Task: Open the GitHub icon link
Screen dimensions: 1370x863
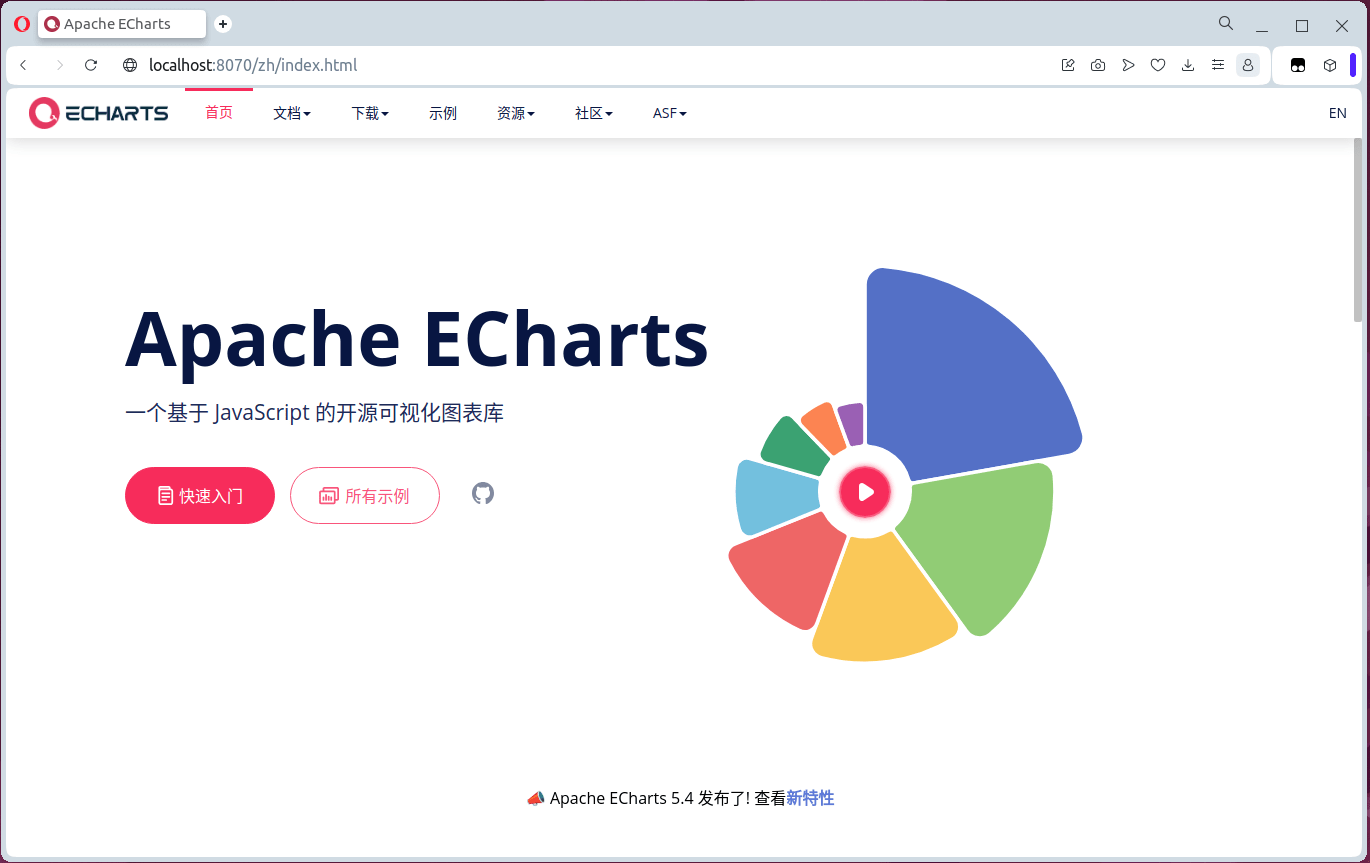Action: pyautogui.click(x=483, y=493)
